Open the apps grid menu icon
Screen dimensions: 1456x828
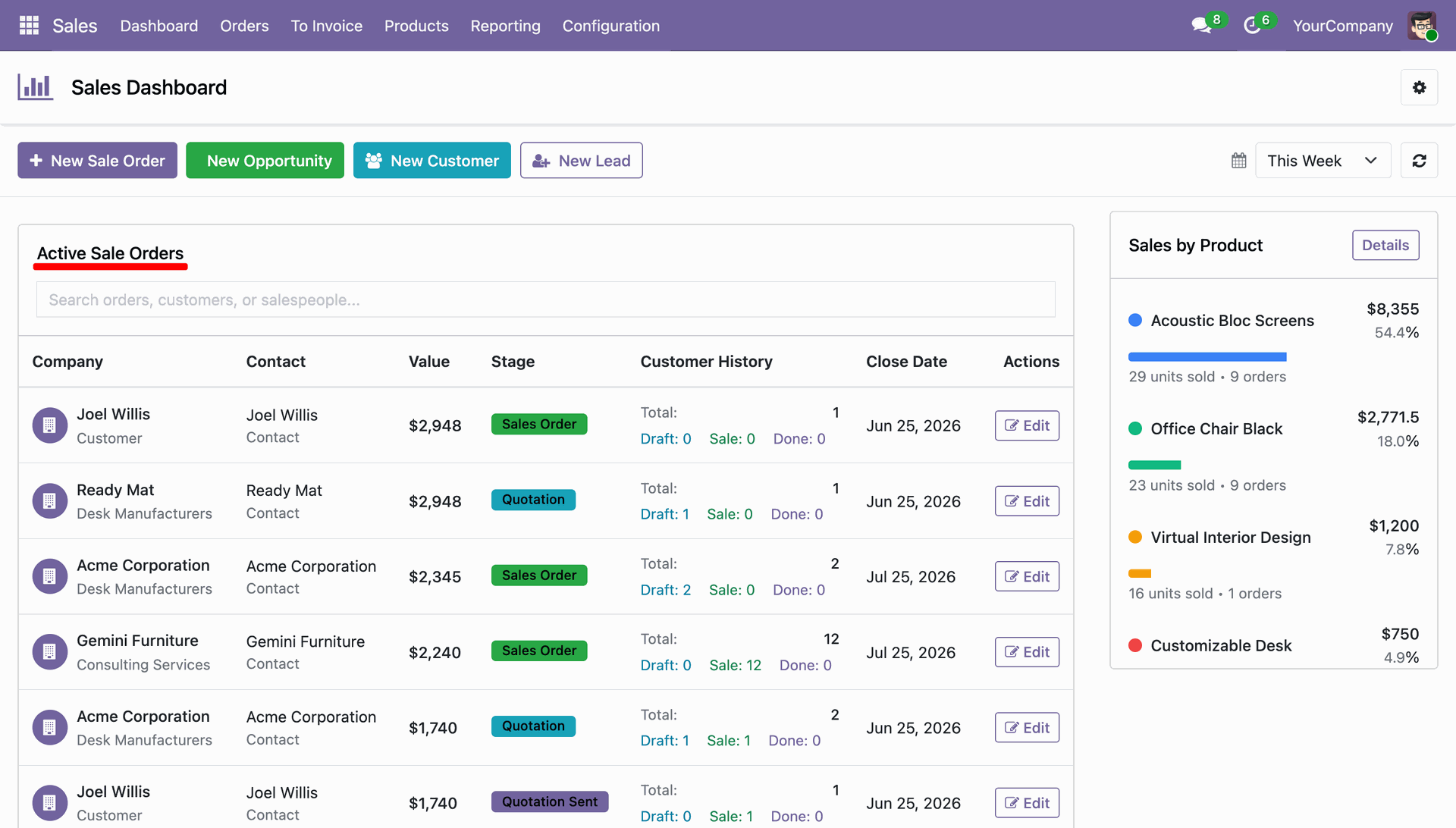[29, 26]
